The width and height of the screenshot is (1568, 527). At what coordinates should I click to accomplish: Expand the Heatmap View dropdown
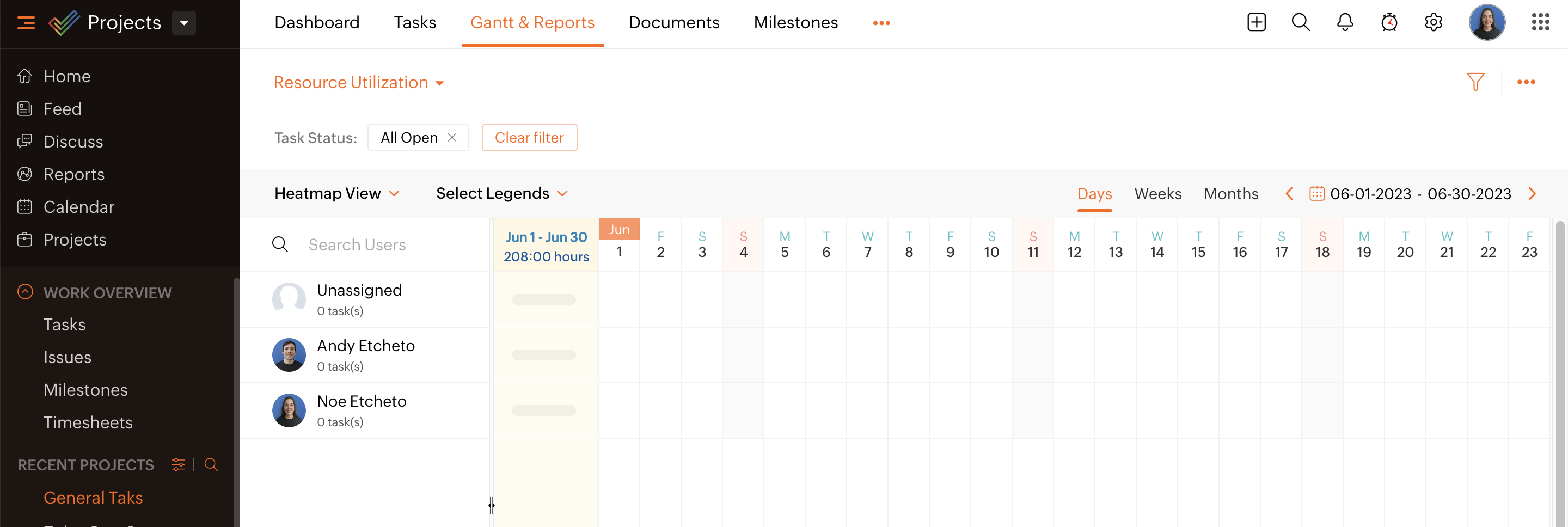point(337,193)
